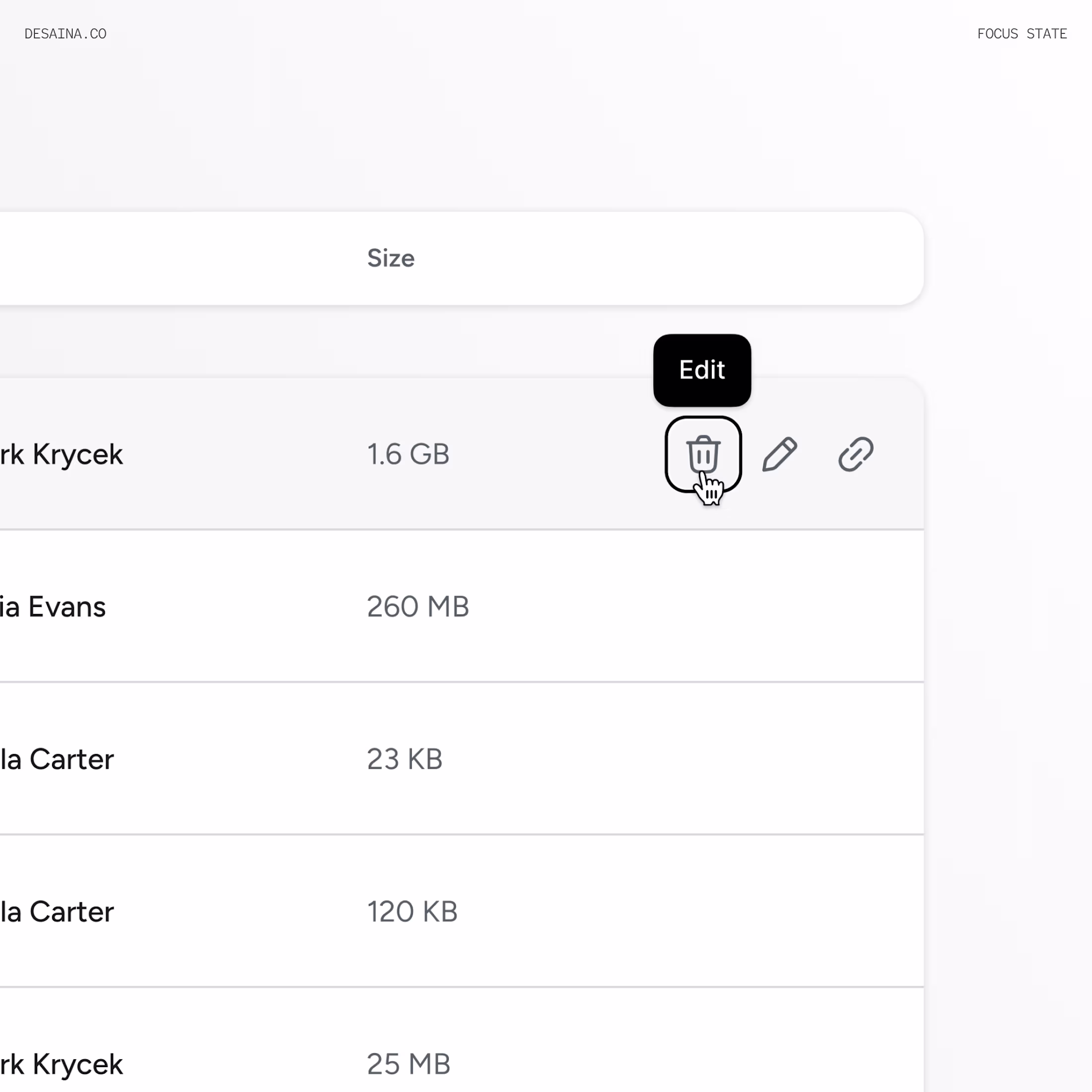The width and height of the screenshot is (1092, 1092).
Task: Click the Size column header
Action: (x=391, y=258)
